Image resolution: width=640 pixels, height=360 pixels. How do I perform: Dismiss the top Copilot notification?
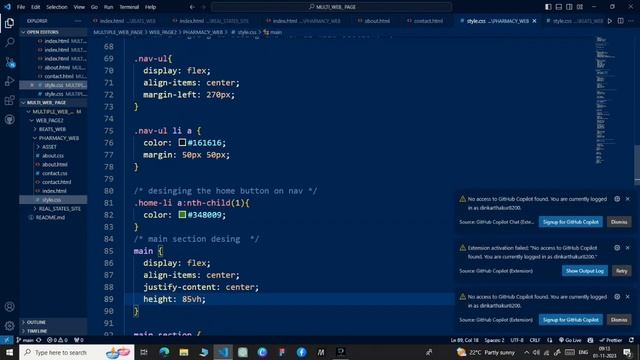619,222
